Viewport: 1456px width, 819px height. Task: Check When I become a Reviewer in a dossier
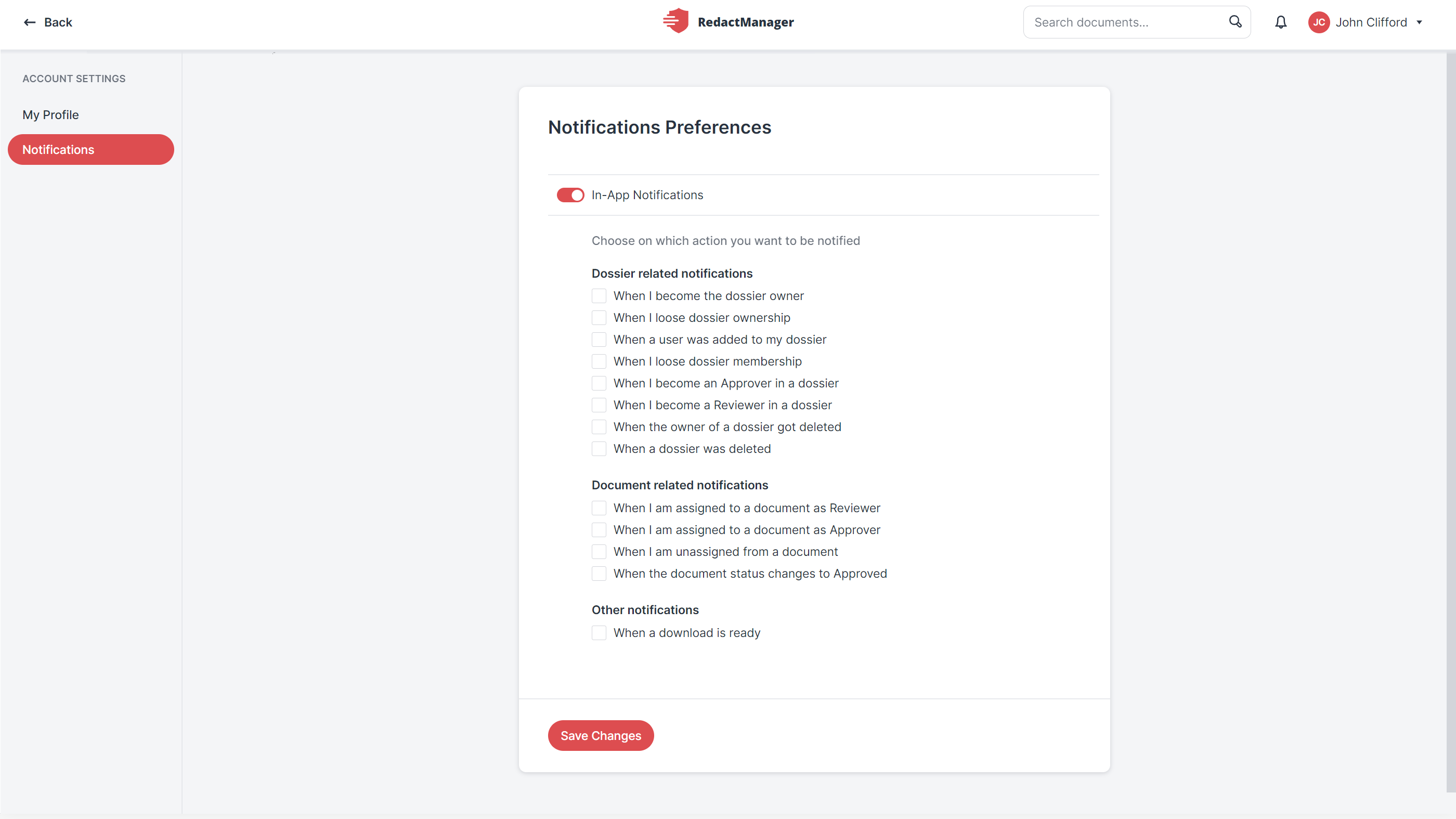tap(599, 405)
